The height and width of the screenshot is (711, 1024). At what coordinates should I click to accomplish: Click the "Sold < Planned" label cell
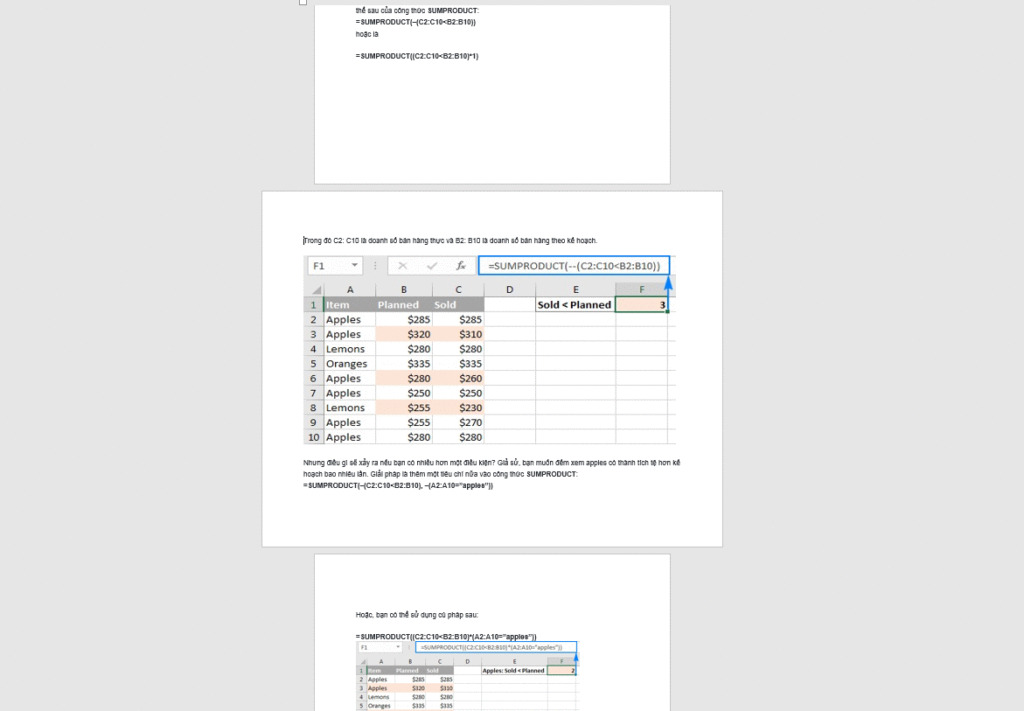tap(574, 305)
